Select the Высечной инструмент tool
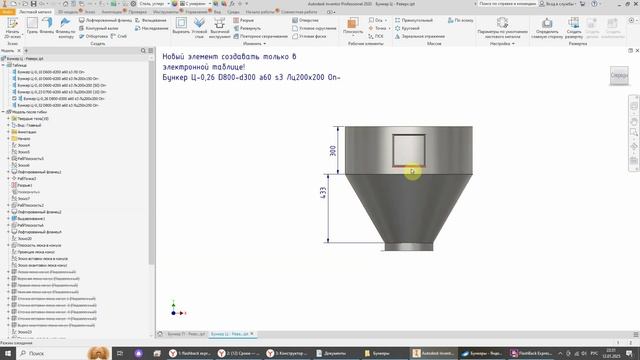640x360 pixels. pos(220,27)
